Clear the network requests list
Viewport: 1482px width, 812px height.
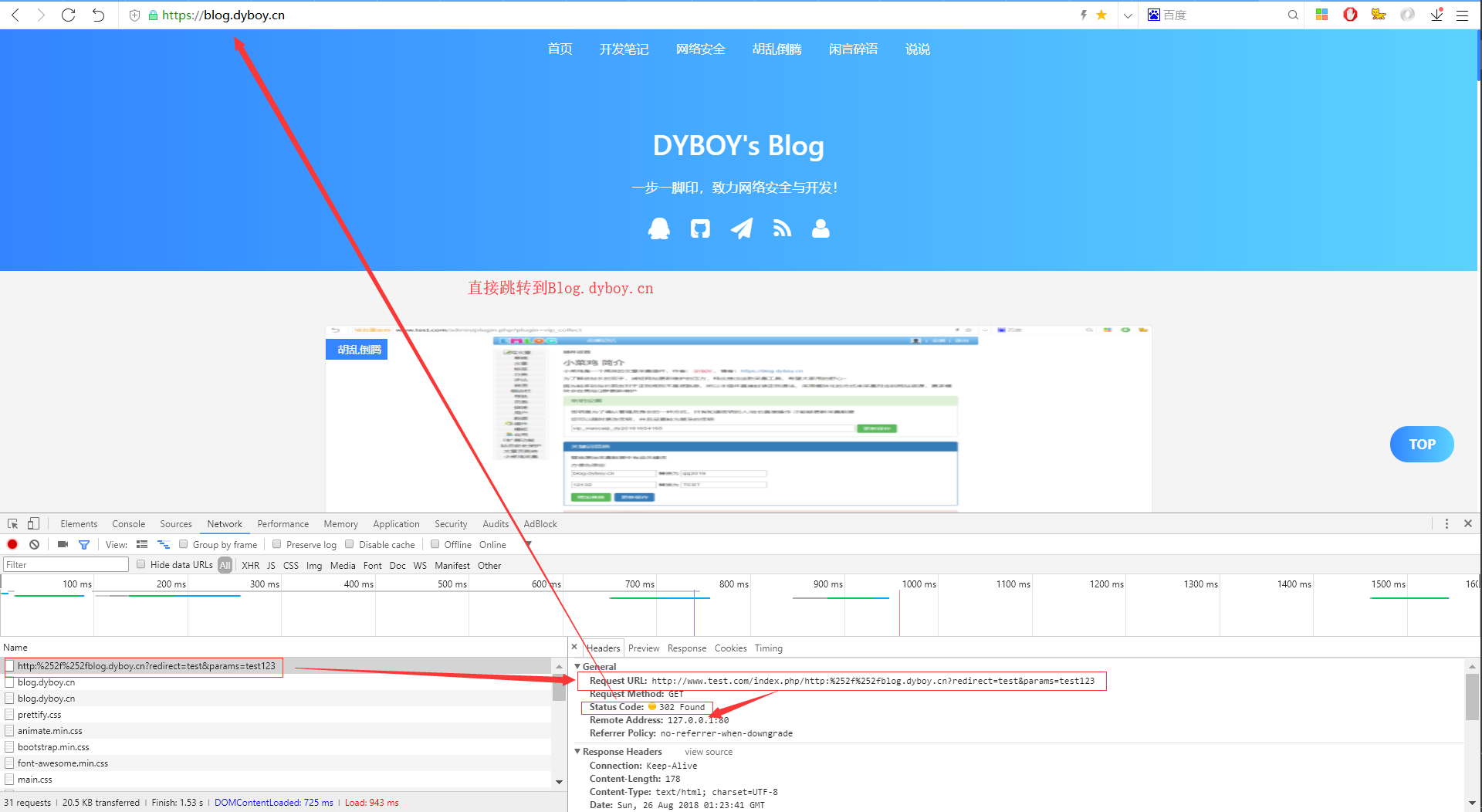[34, 544]
